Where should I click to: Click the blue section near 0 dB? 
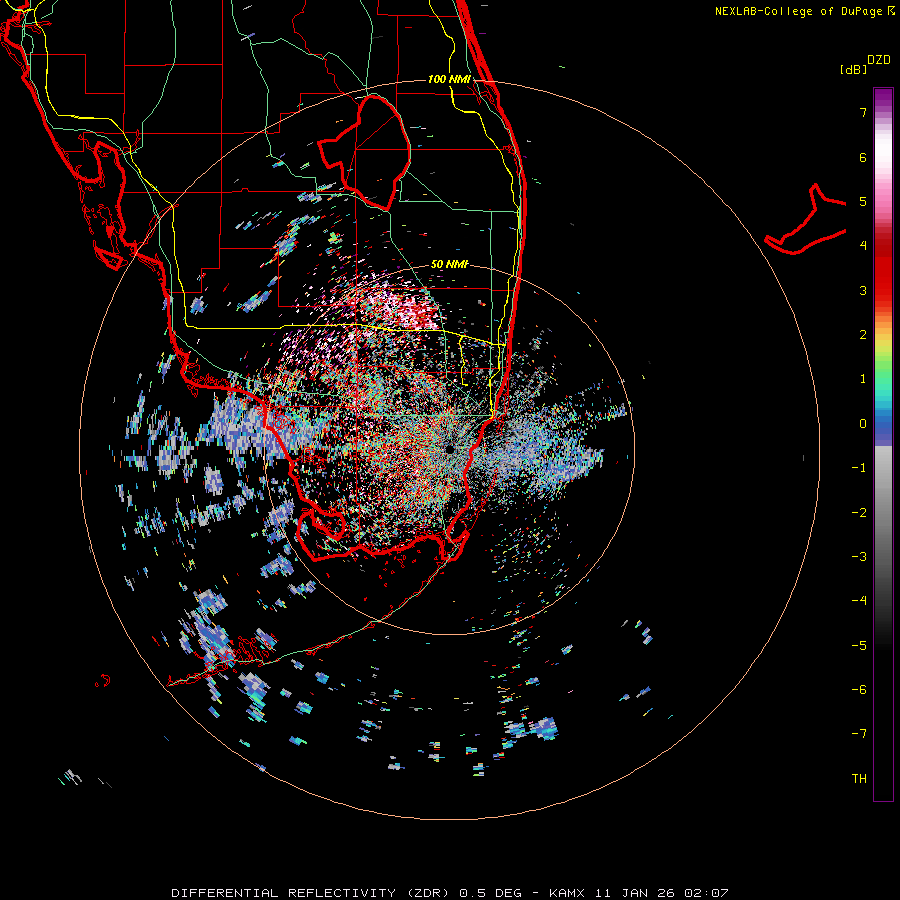883,428
